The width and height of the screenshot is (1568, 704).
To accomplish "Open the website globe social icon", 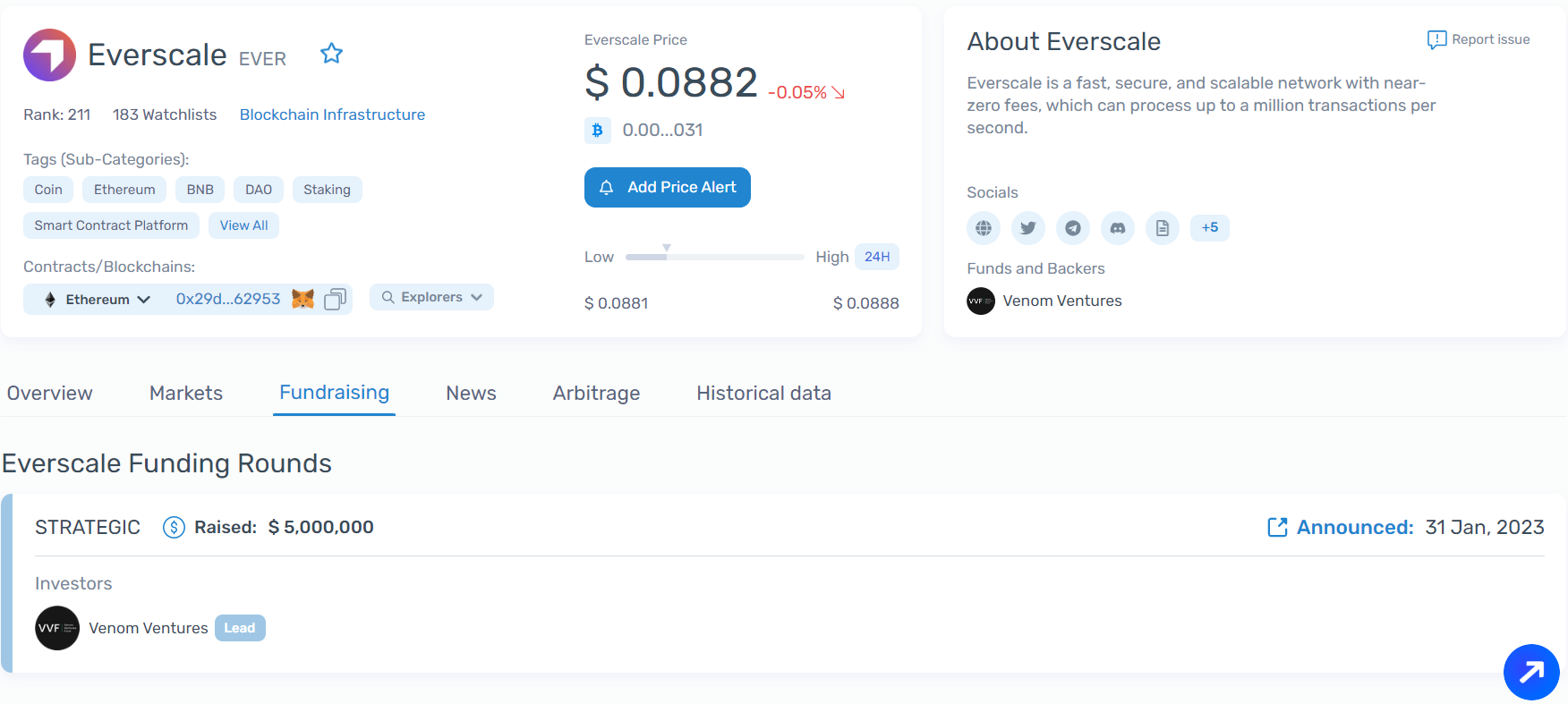I will click(x=984, y=228).
